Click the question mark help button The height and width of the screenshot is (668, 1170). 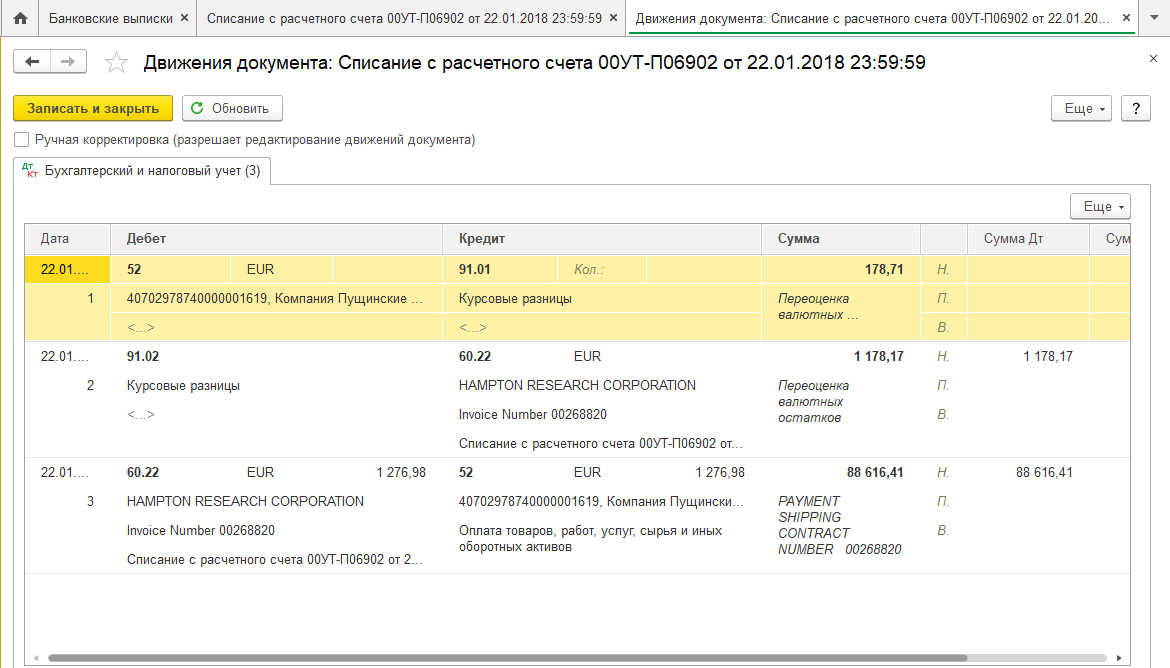click(1135, 108)
